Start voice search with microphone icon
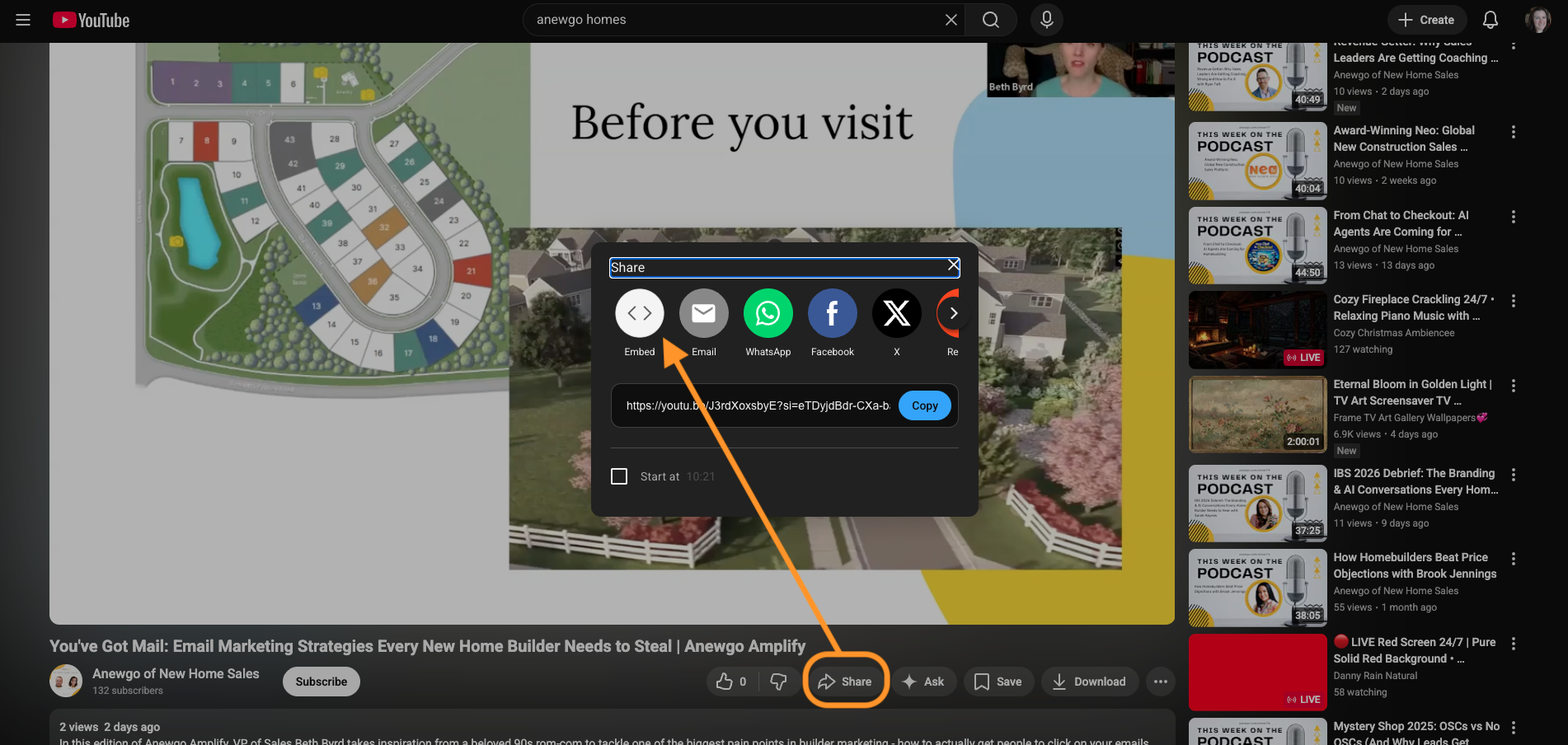 1046,20
